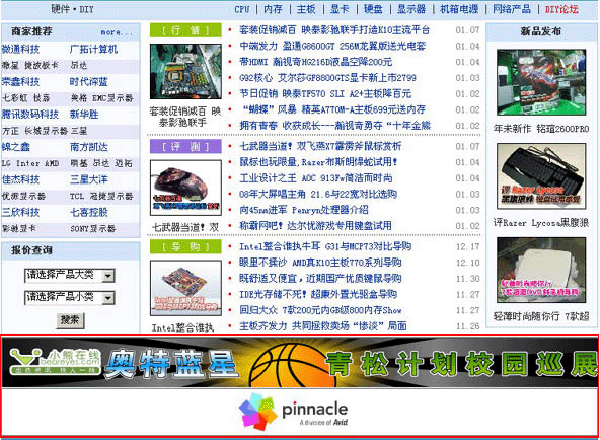The image size is (600, 440).
Task: Expand the 请选择产品大类 dropdown
Action: (x=70, y=275)
